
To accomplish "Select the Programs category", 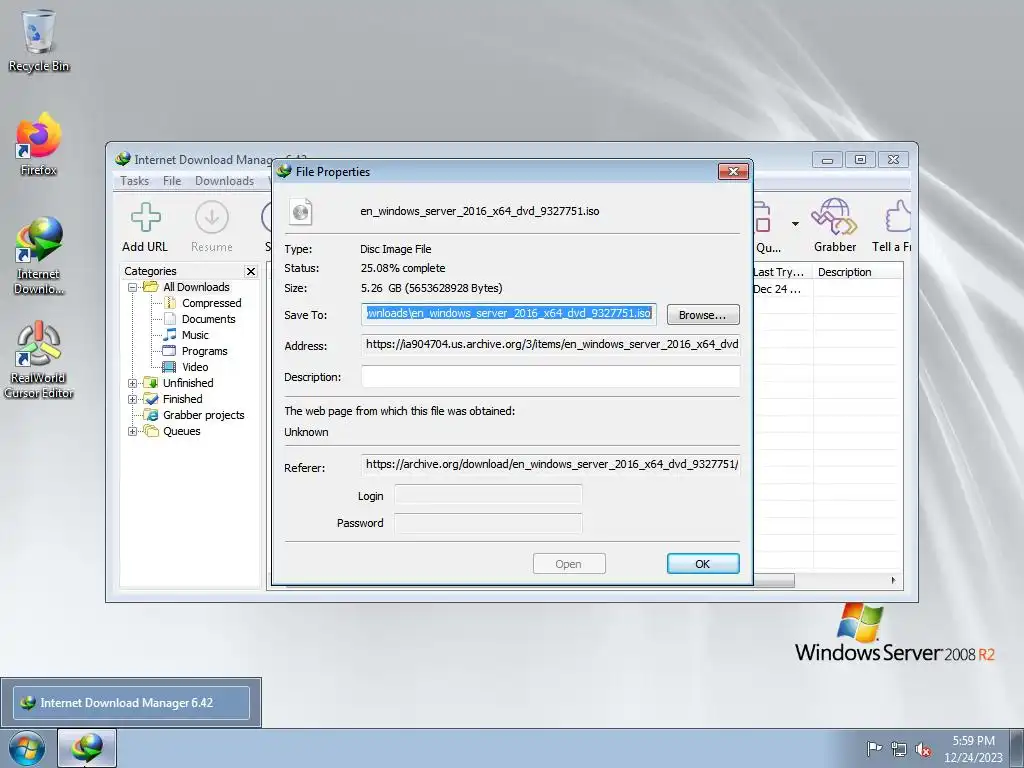I will pos(204,351).
